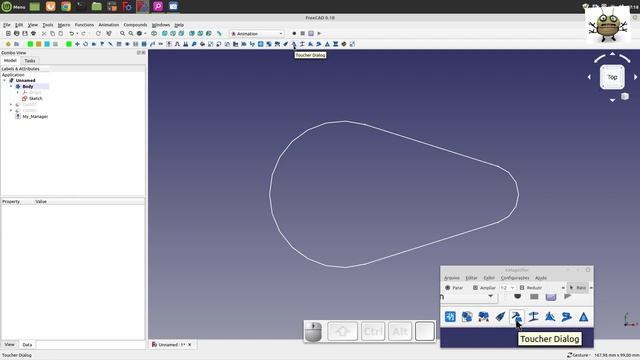Click the orange square toolbar icon
The image size is (640, 360).
point(38,44)
